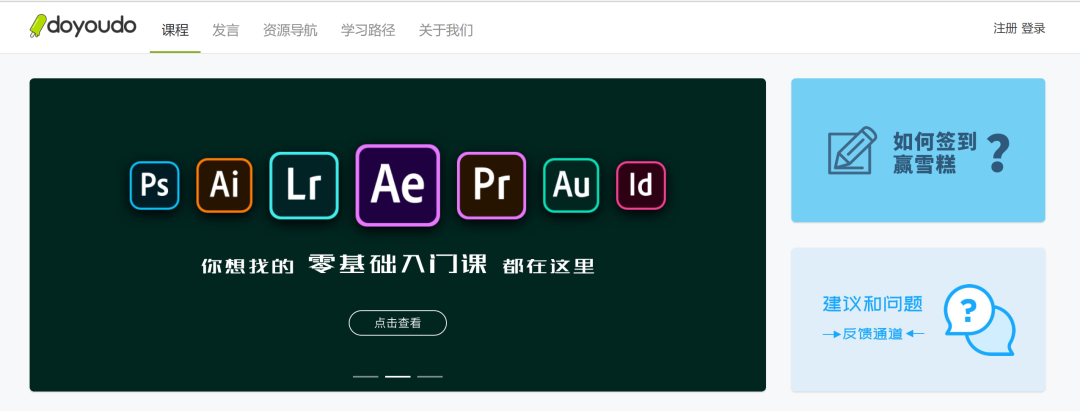Click the 点击查看 button
The height and width of the screenshot is (411, 1080).
coord(397,323)
